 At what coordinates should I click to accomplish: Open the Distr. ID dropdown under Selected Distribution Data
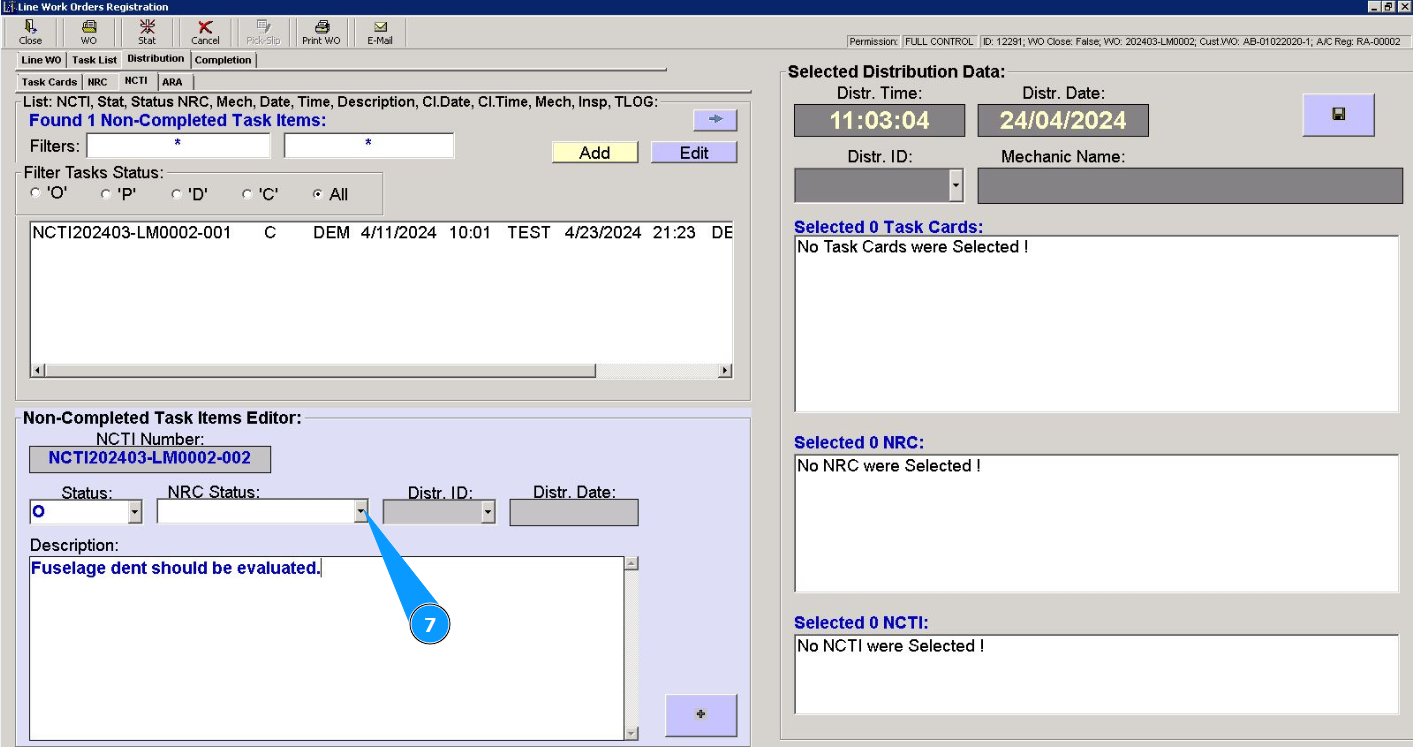coord(956,186)
